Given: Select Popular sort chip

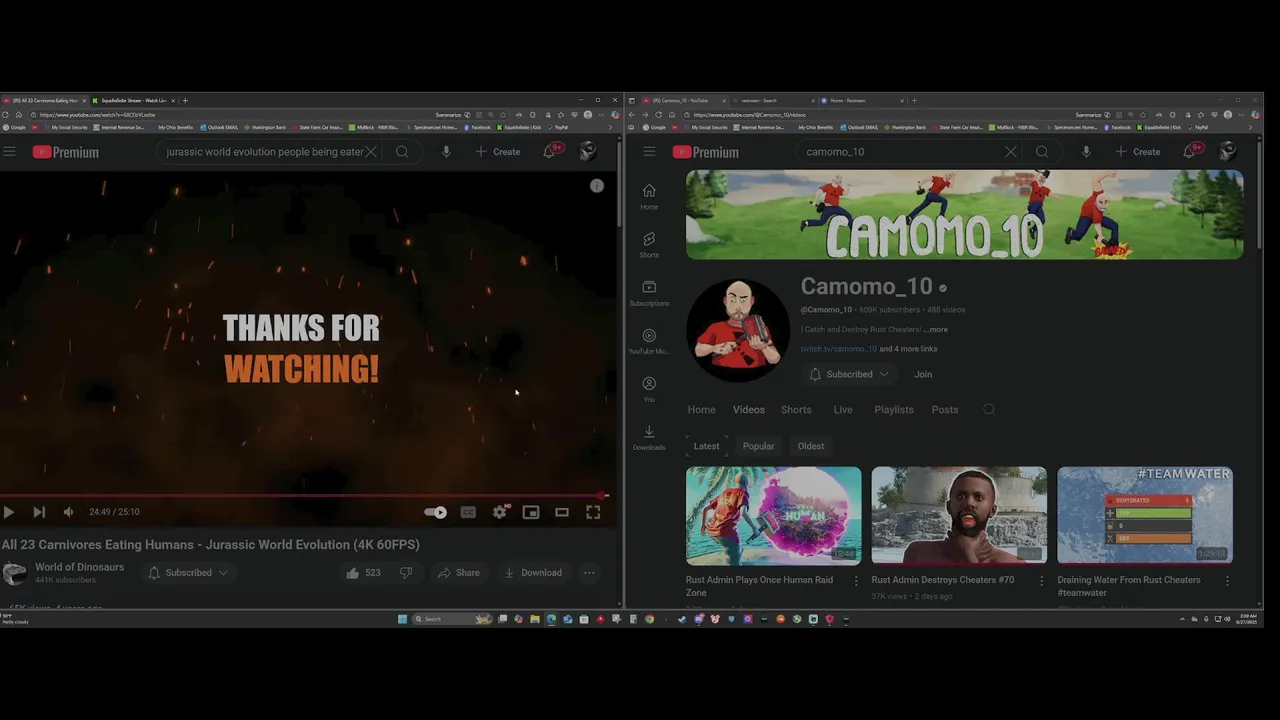Looking at the screenshot, I should [759, 446].
